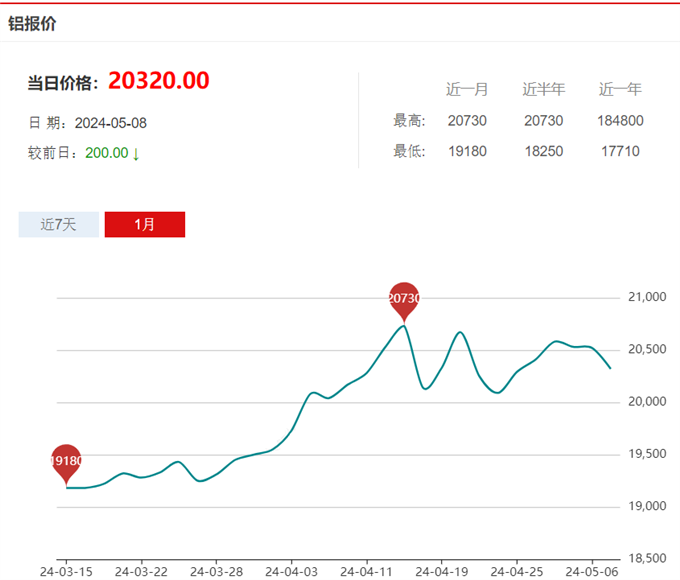Click the 17710 one-year low value

(620, 152)
